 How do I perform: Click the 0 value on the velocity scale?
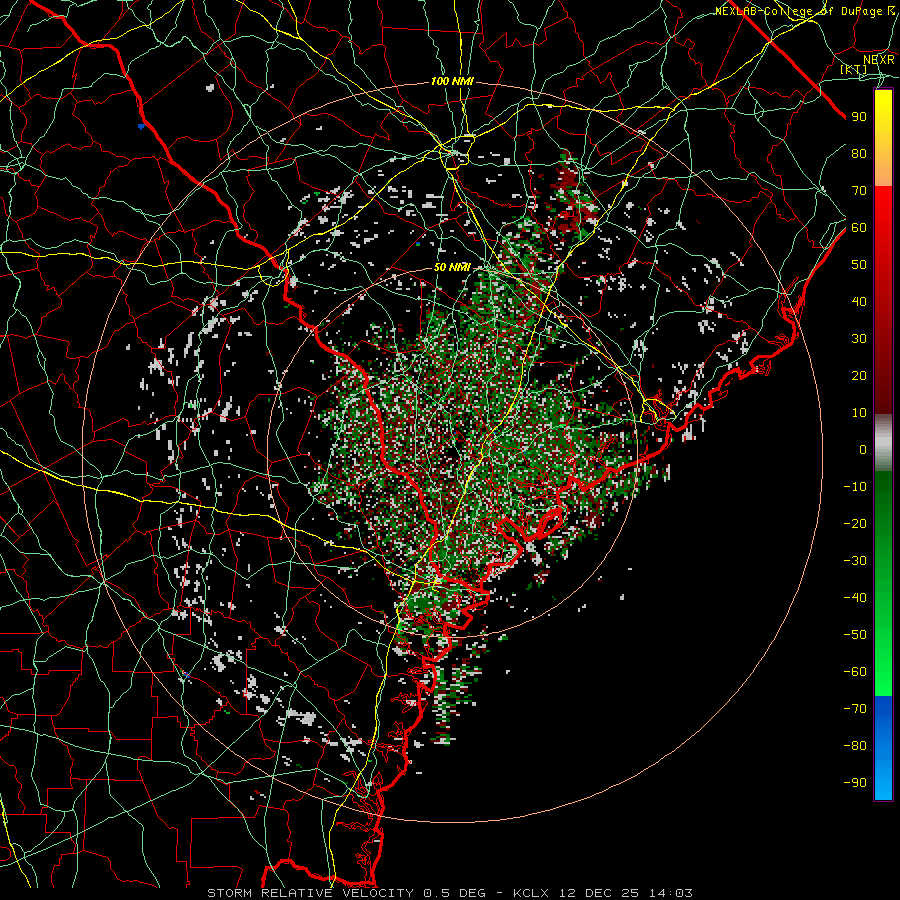(863, 450)
